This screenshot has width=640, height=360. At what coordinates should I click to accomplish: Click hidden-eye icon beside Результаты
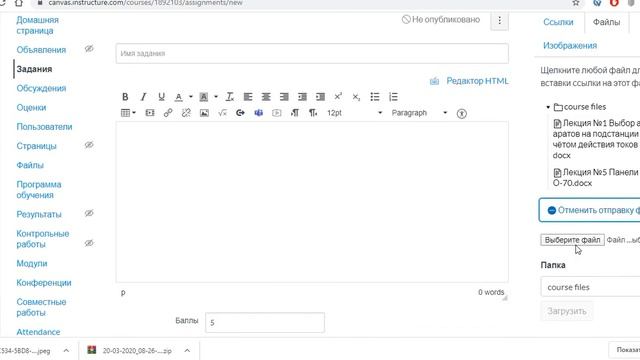coord(89,213)
